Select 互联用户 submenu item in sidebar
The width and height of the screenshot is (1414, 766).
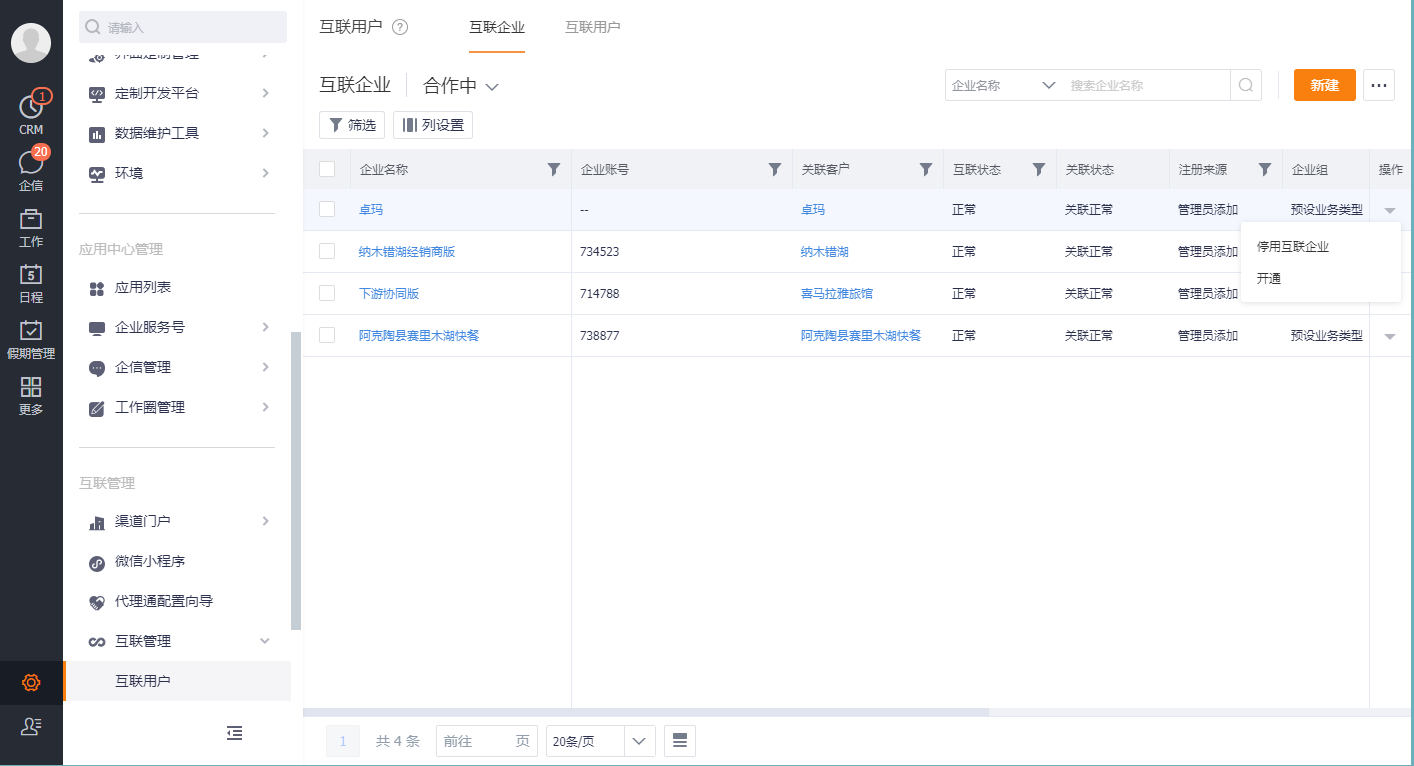[177, 681]
